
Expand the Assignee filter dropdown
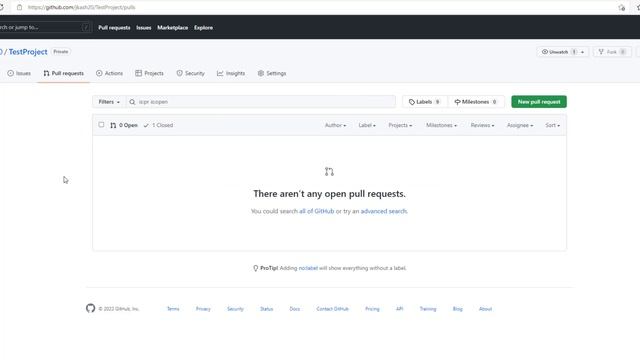(x=520, y=125)
